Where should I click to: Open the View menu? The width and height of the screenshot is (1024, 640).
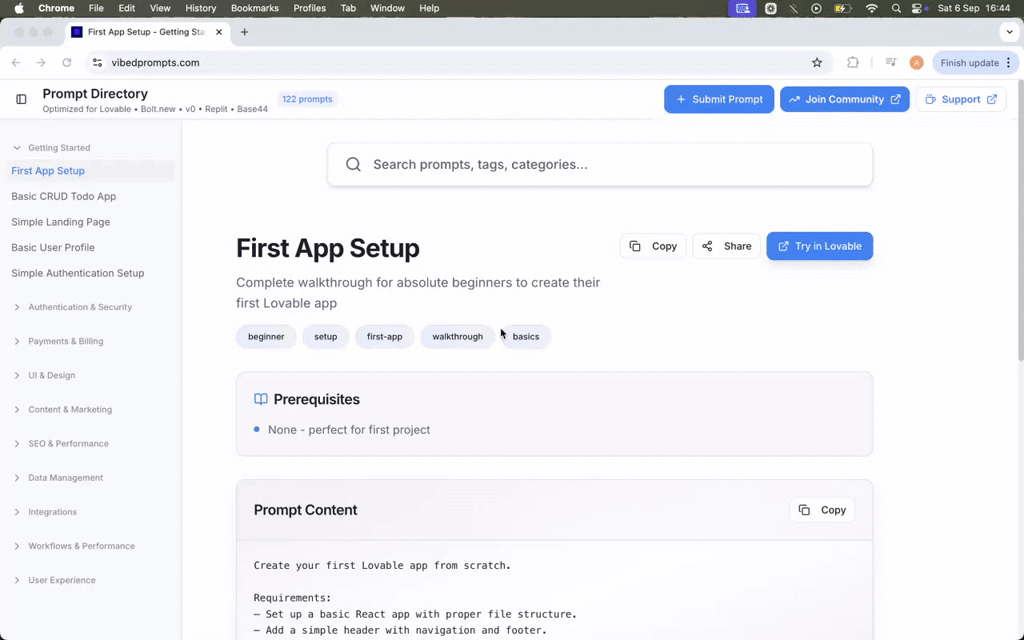pos(160,8)
